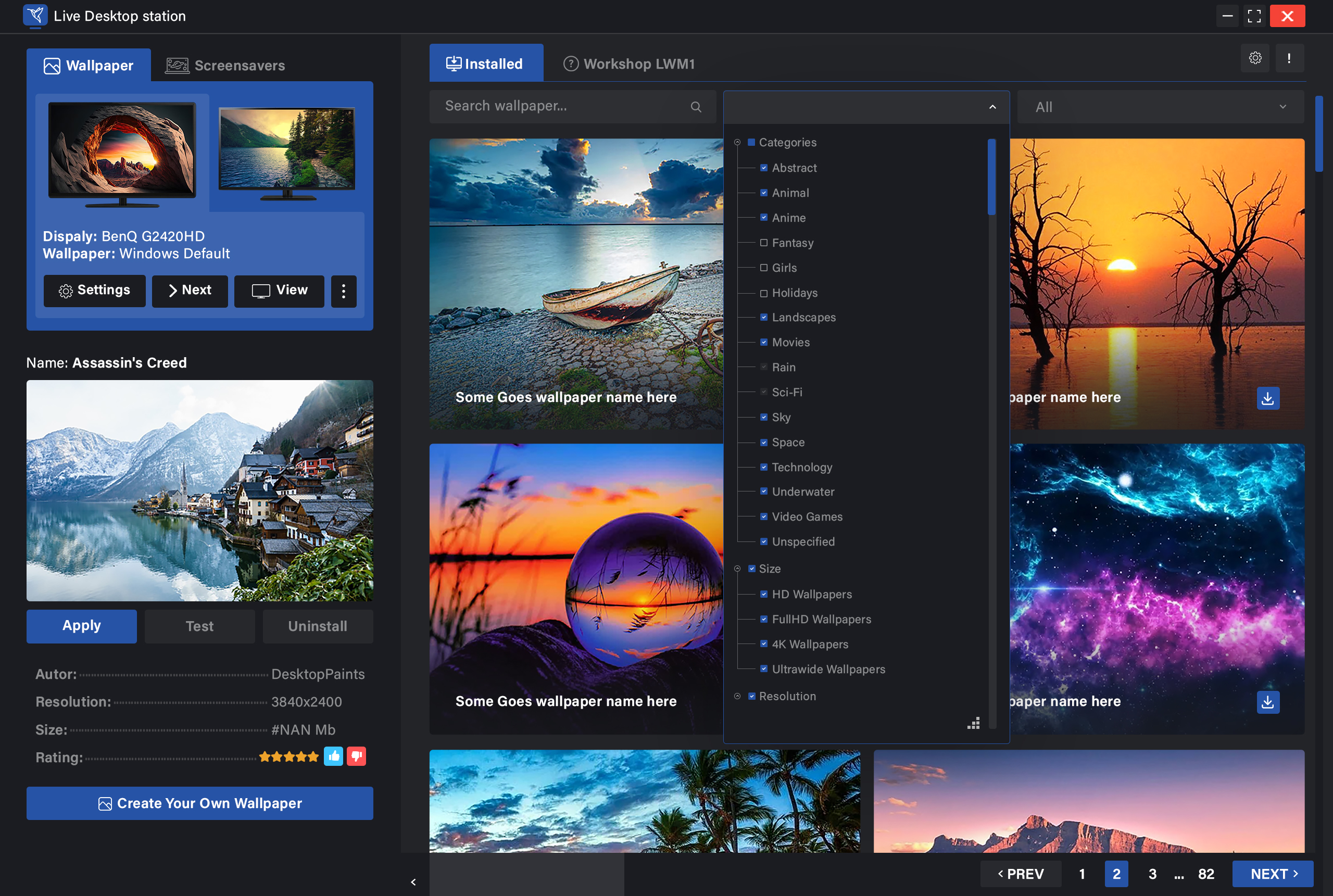Click the gear settings icon at top right
1333x896 pixels.
tap(1255, 58)
